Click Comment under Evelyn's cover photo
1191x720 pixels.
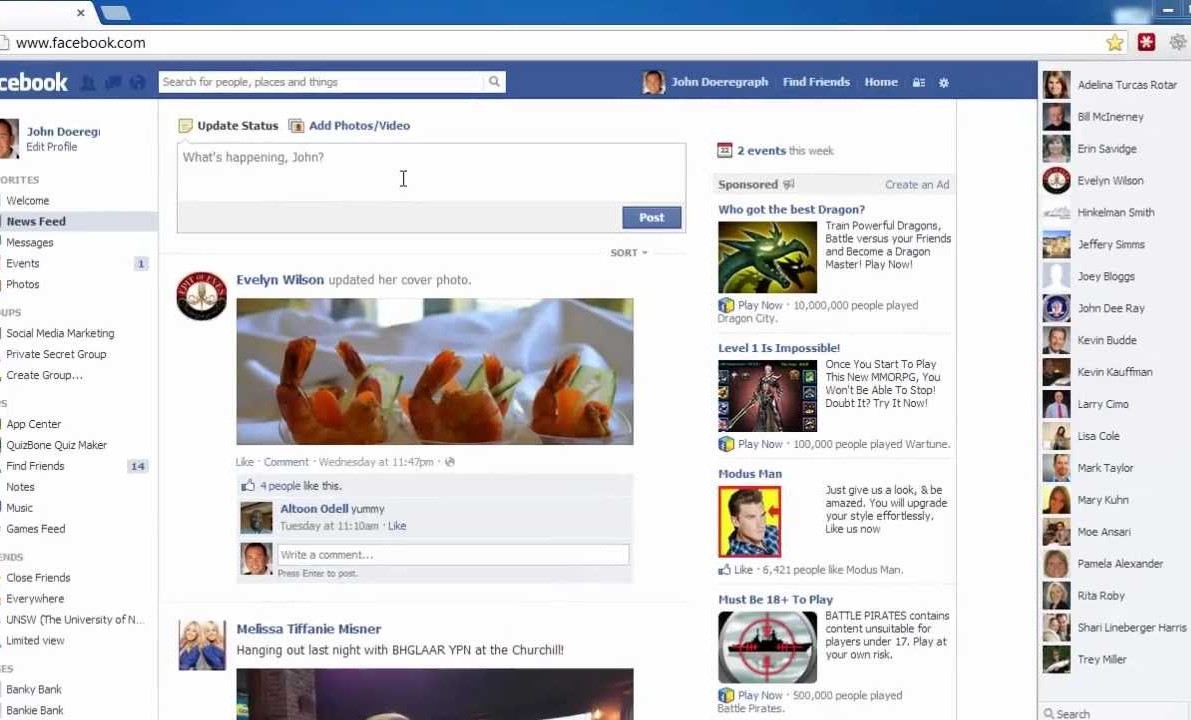[286, 462]
